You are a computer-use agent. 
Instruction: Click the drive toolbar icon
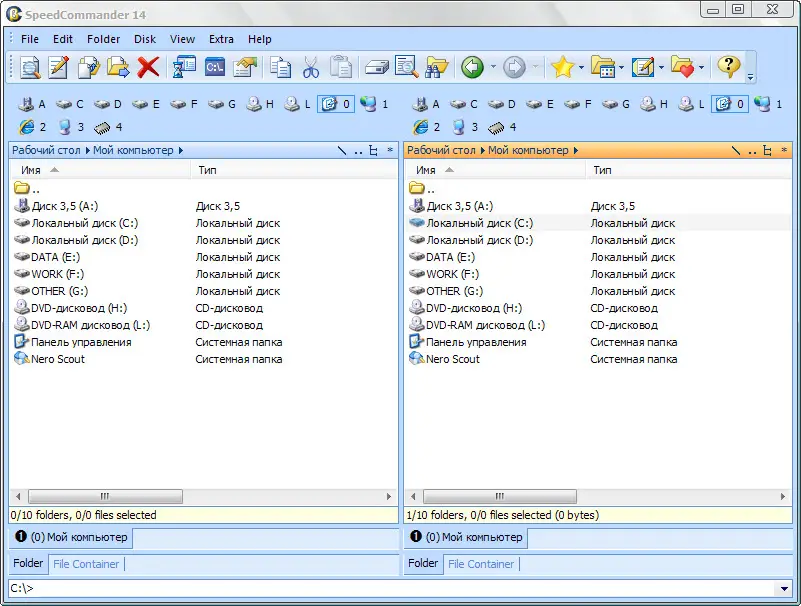coord(376,67)
